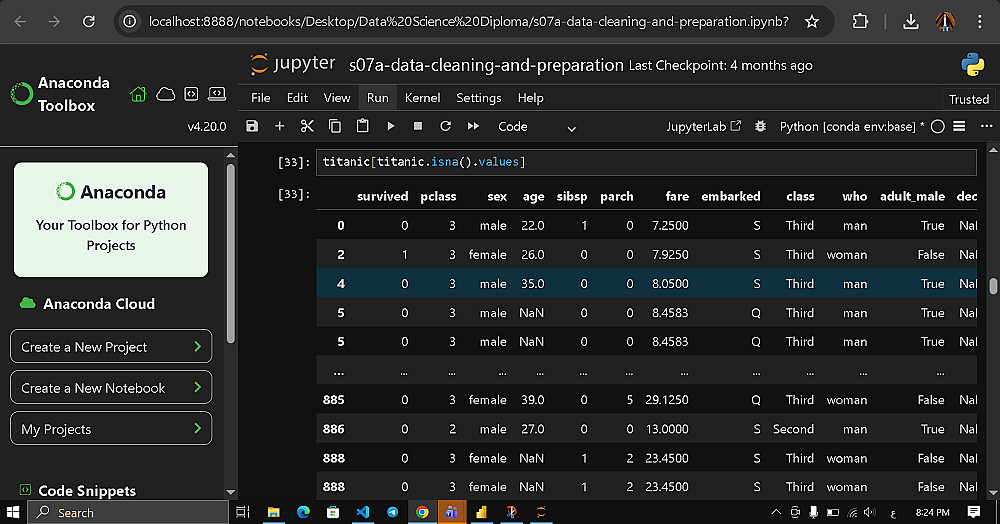Screen dimensions: 1000x524
Task: Open the Kernel menu
Action: pyautogui.click(x=422, y=98)
